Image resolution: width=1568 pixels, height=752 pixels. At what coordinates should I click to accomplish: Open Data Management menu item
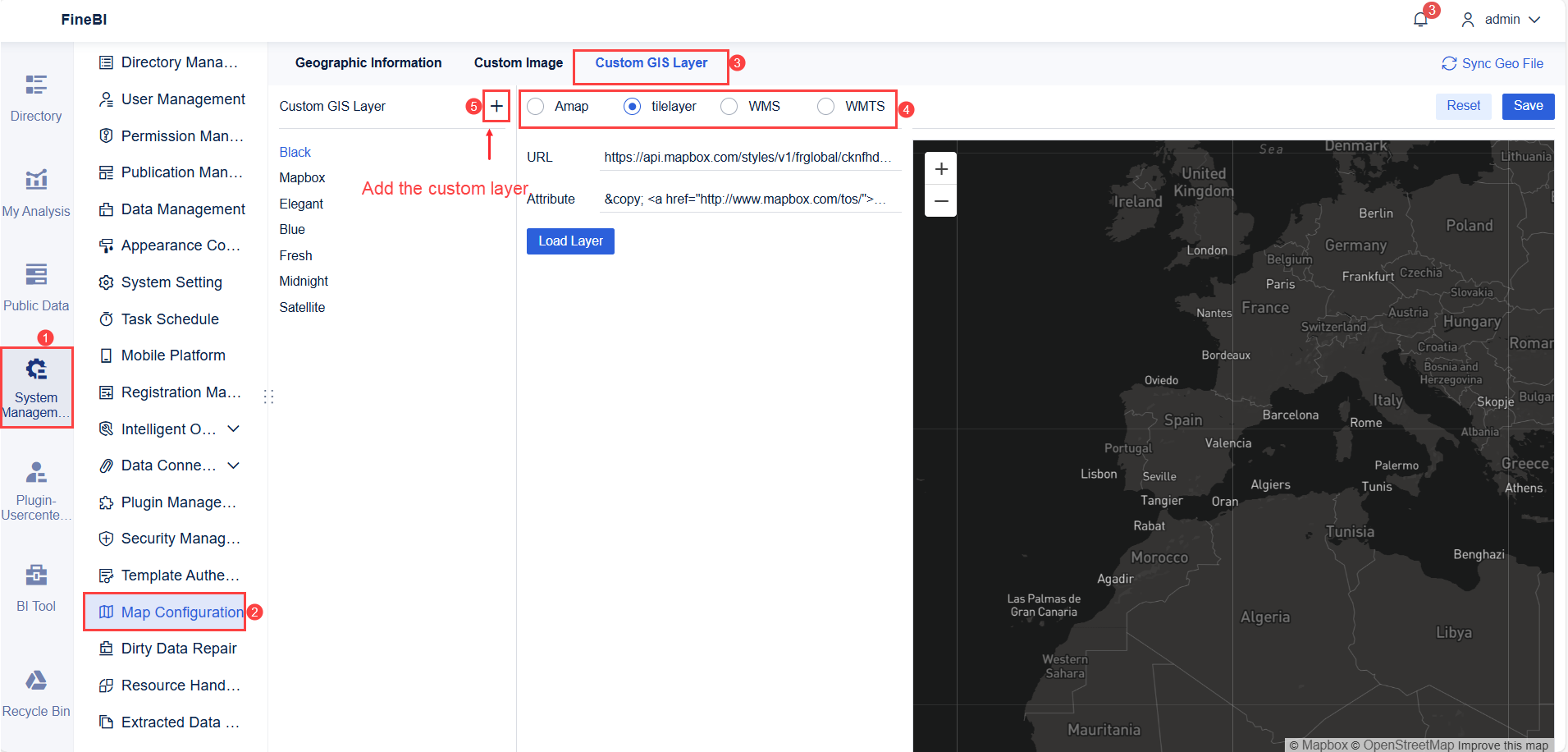171,209
